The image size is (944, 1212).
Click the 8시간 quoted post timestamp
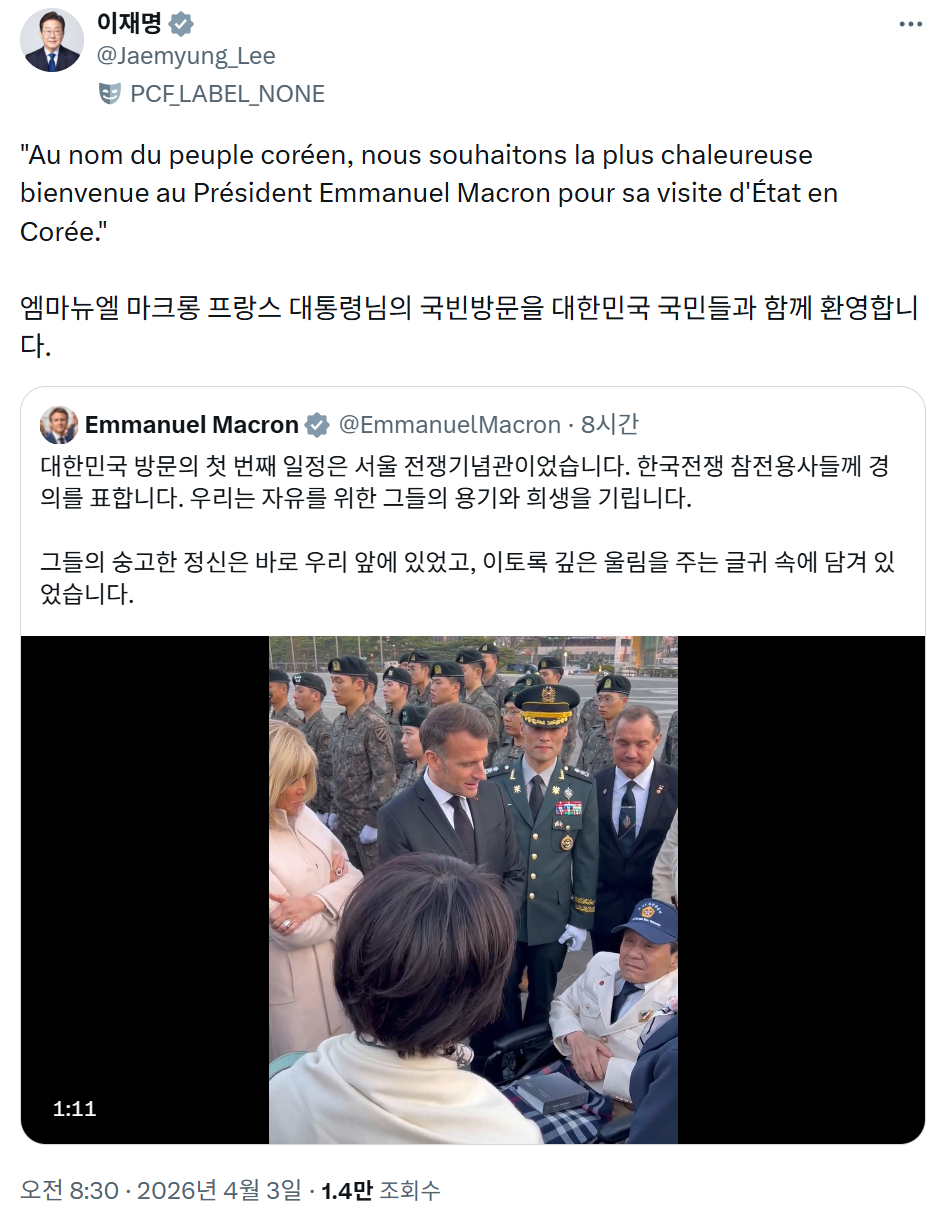609,425
